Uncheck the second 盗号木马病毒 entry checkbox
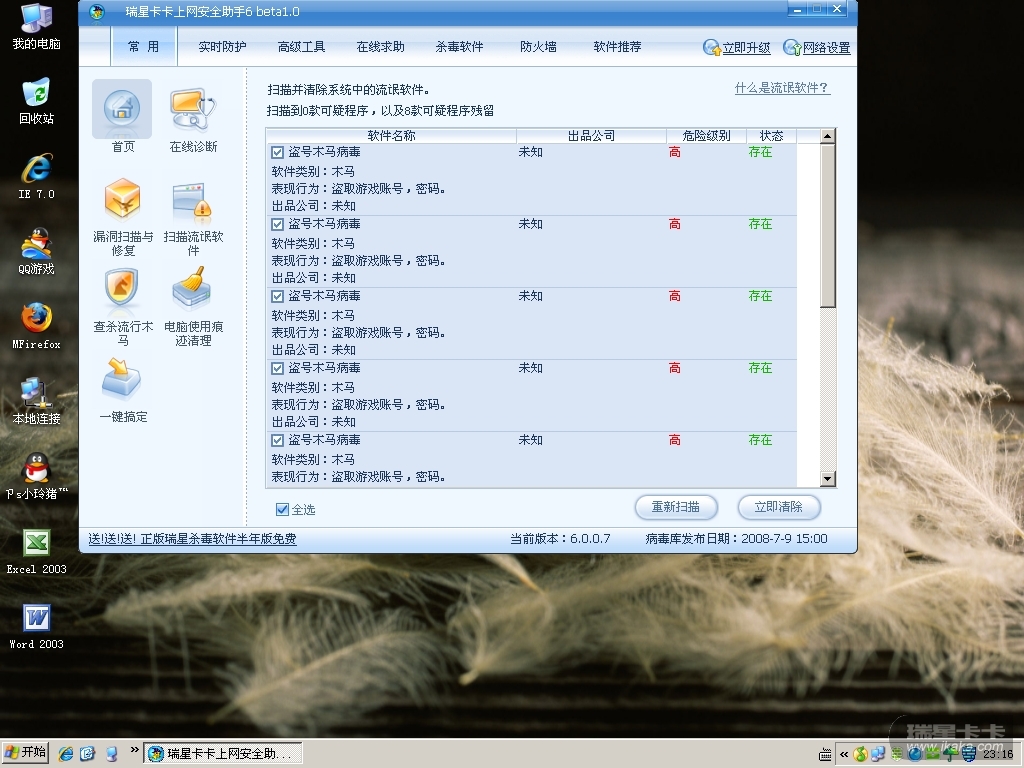Viewport: 1024px width, 768px height. (x=278, y=224)
